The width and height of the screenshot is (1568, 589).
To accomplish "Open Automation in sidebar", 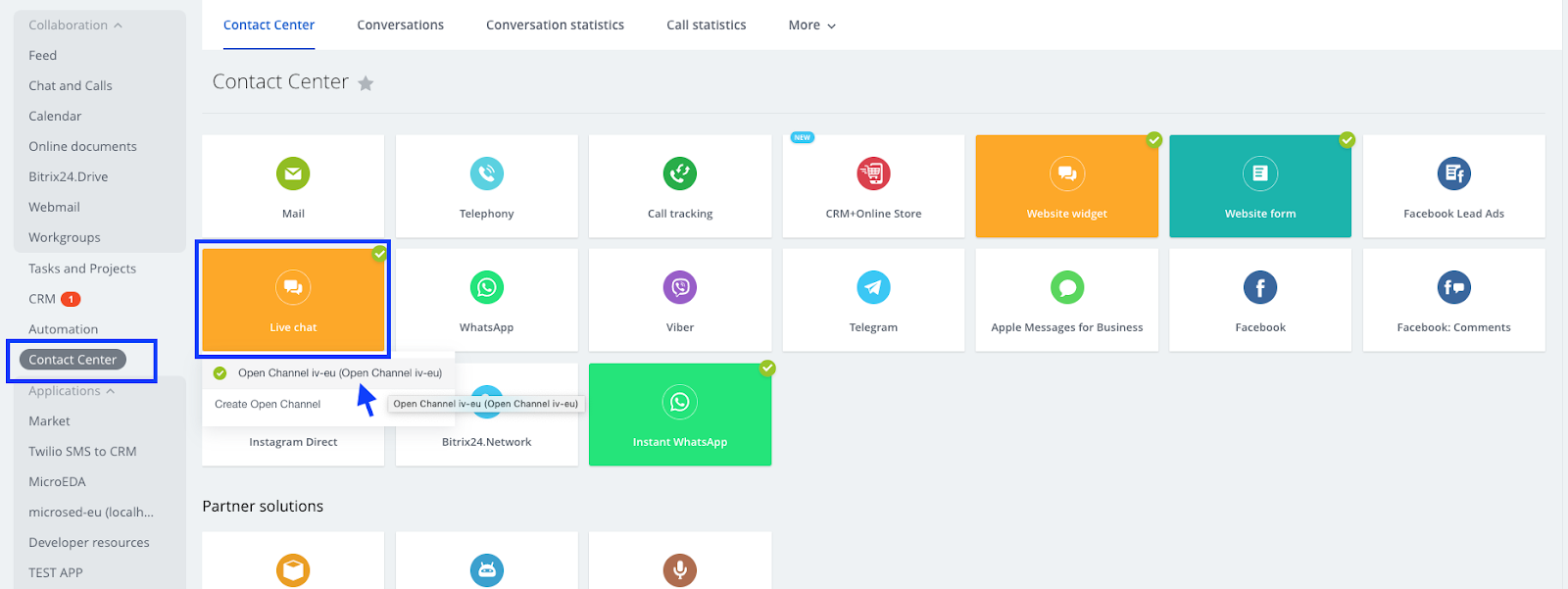I will point(64,329).
